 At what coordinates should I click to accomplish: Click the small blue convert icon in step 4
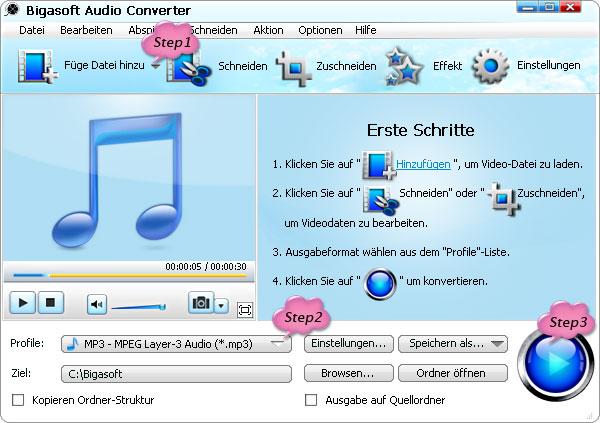tap(380, 284)
